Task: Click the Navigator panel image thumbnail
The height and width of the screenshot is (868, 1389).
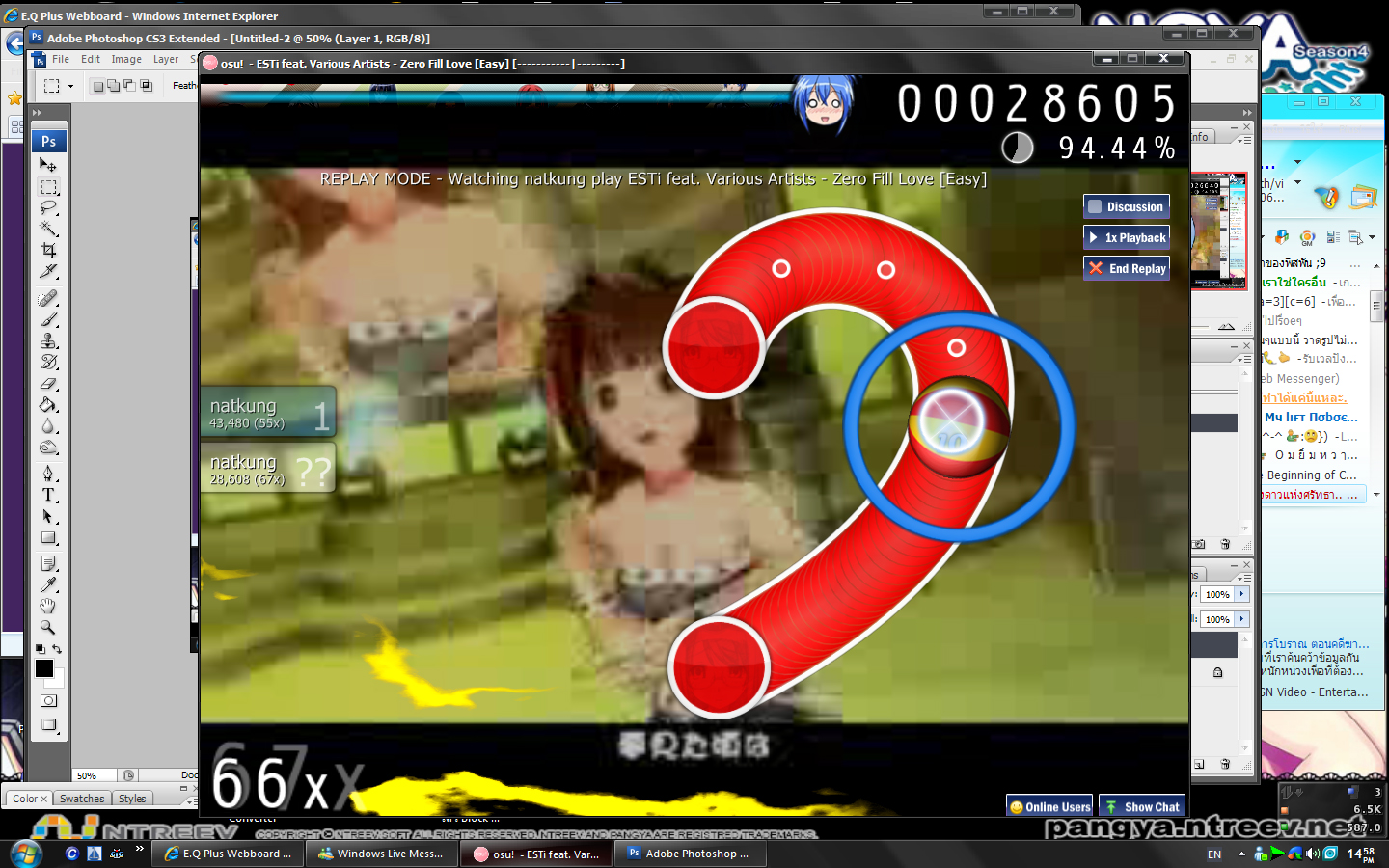Action: click(x=1218, y=231)
